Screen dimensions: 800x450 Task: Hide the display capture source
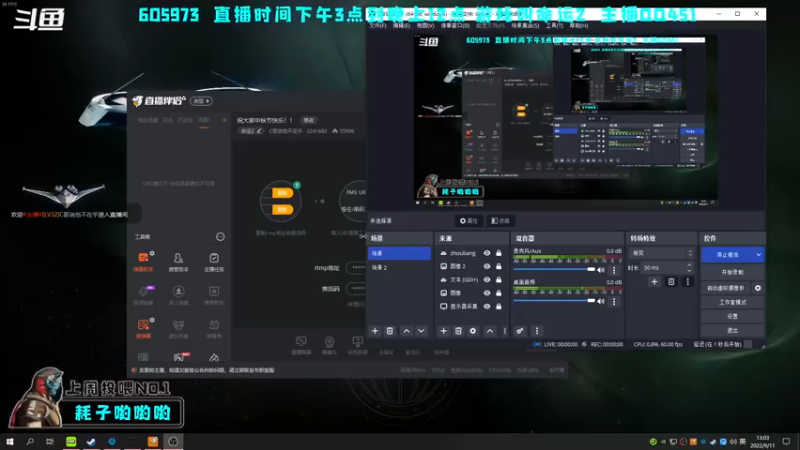click(487, 306)
